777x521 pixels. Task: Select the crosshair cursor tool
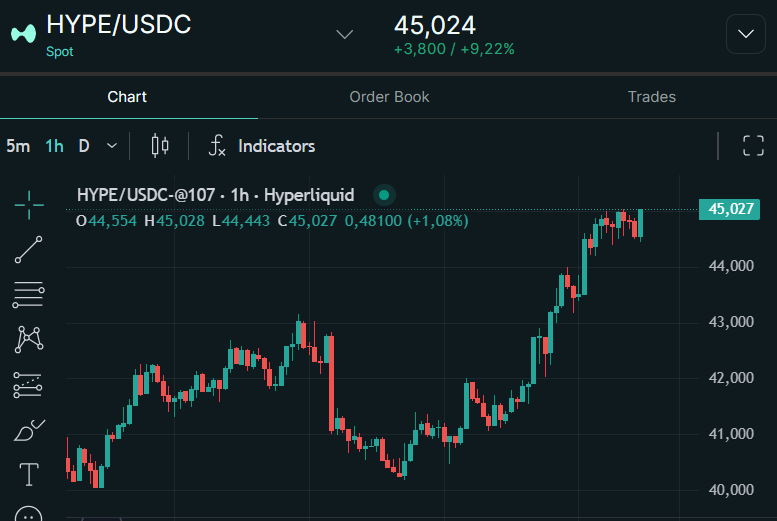(x=29, y=205)
